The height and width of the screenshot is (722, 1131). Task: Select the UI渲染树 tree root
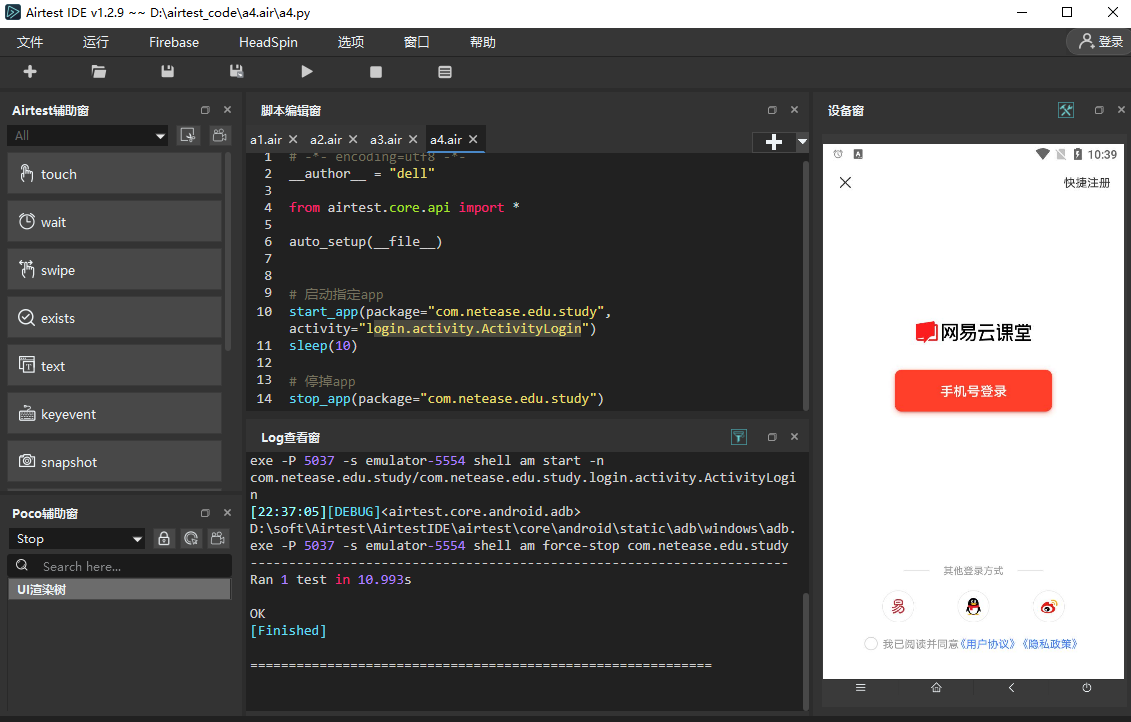(x=119, y=589)
